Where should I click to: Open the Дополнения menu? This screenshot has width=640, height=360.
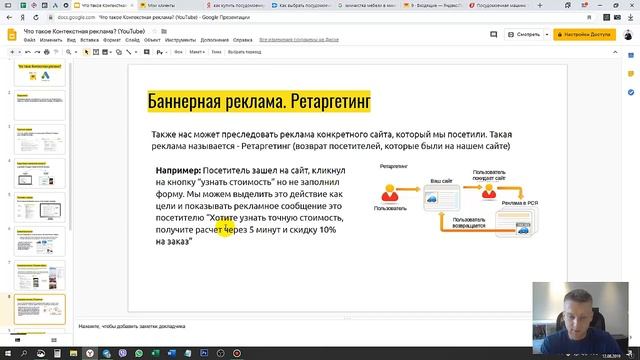pos(215,40)
